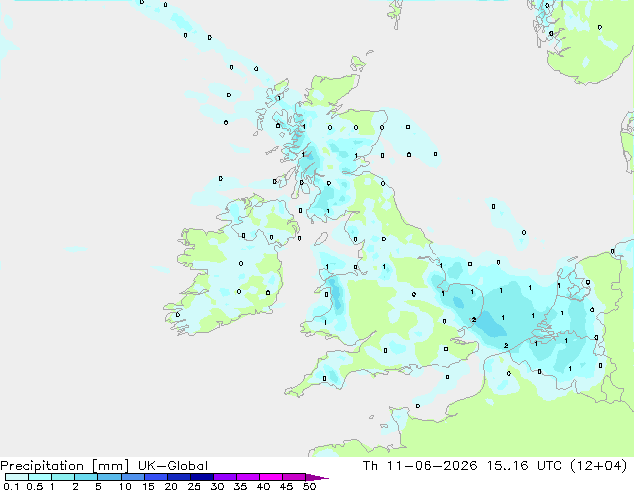The image size is (634, 490).
Task: Click the legend value "0.1"
Action: 11,486
